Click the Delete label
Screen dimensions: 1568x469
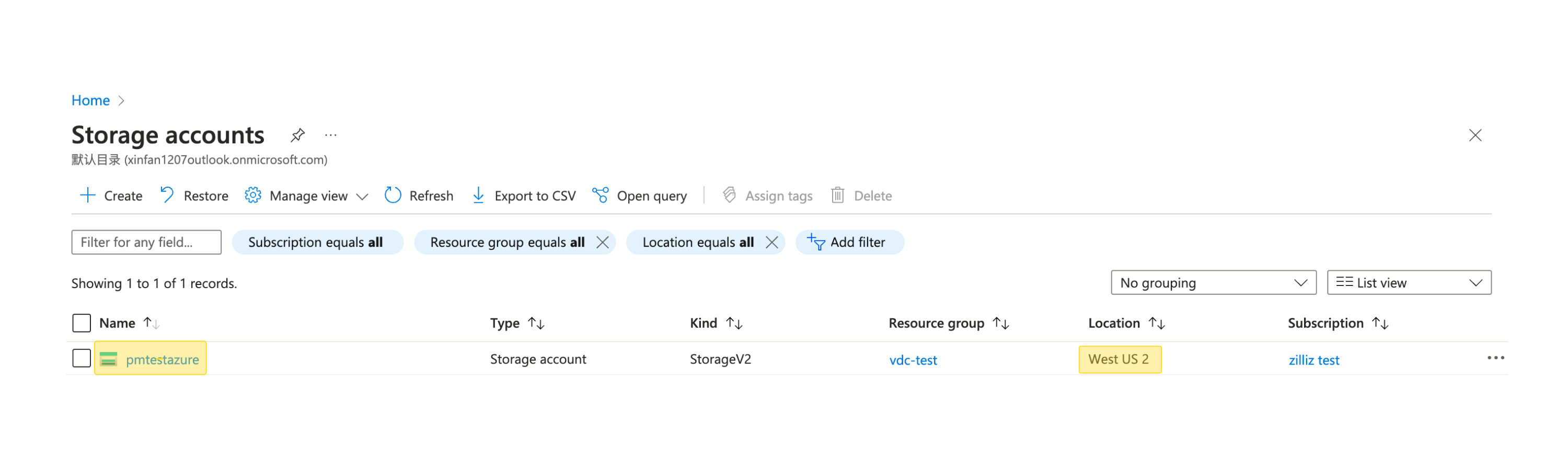[872, 196]
